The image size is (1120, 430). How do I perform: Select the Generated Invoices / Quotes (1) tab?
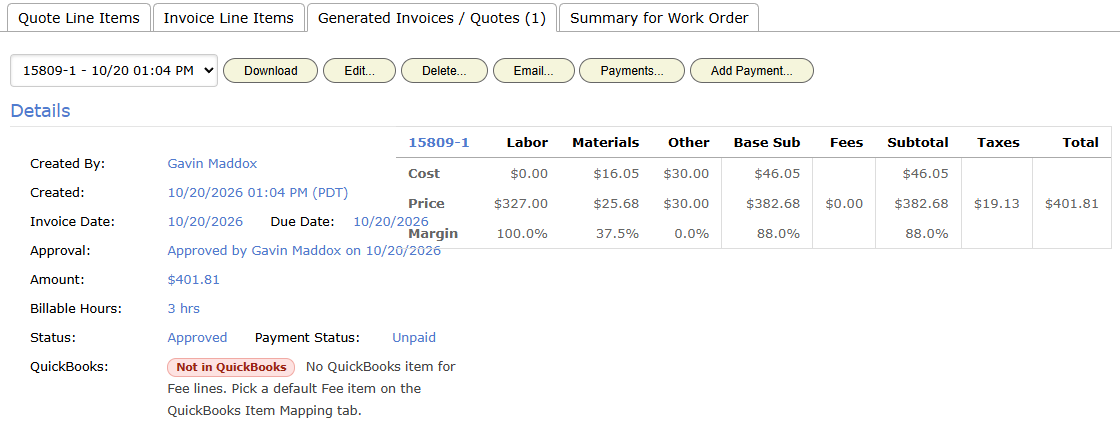coord(431,18)
